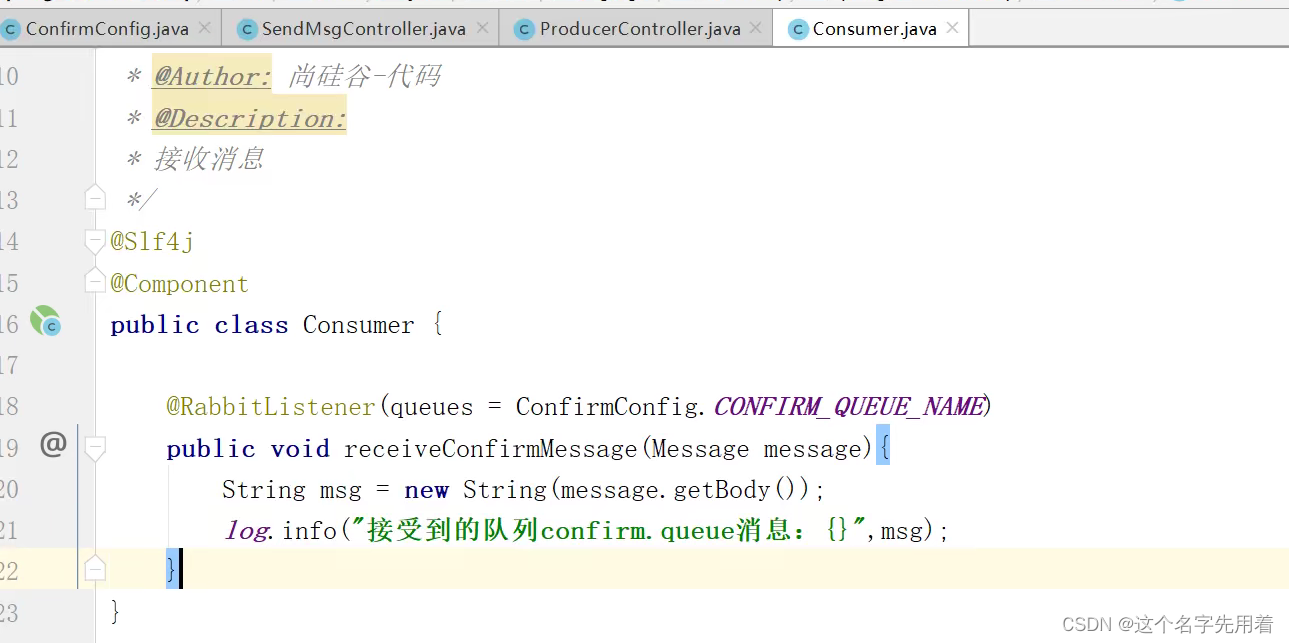The width and height of the screenshot is (1289, 643).
Task: Click the author name 尚硅谷-代码
Action: tap(364, 76)
